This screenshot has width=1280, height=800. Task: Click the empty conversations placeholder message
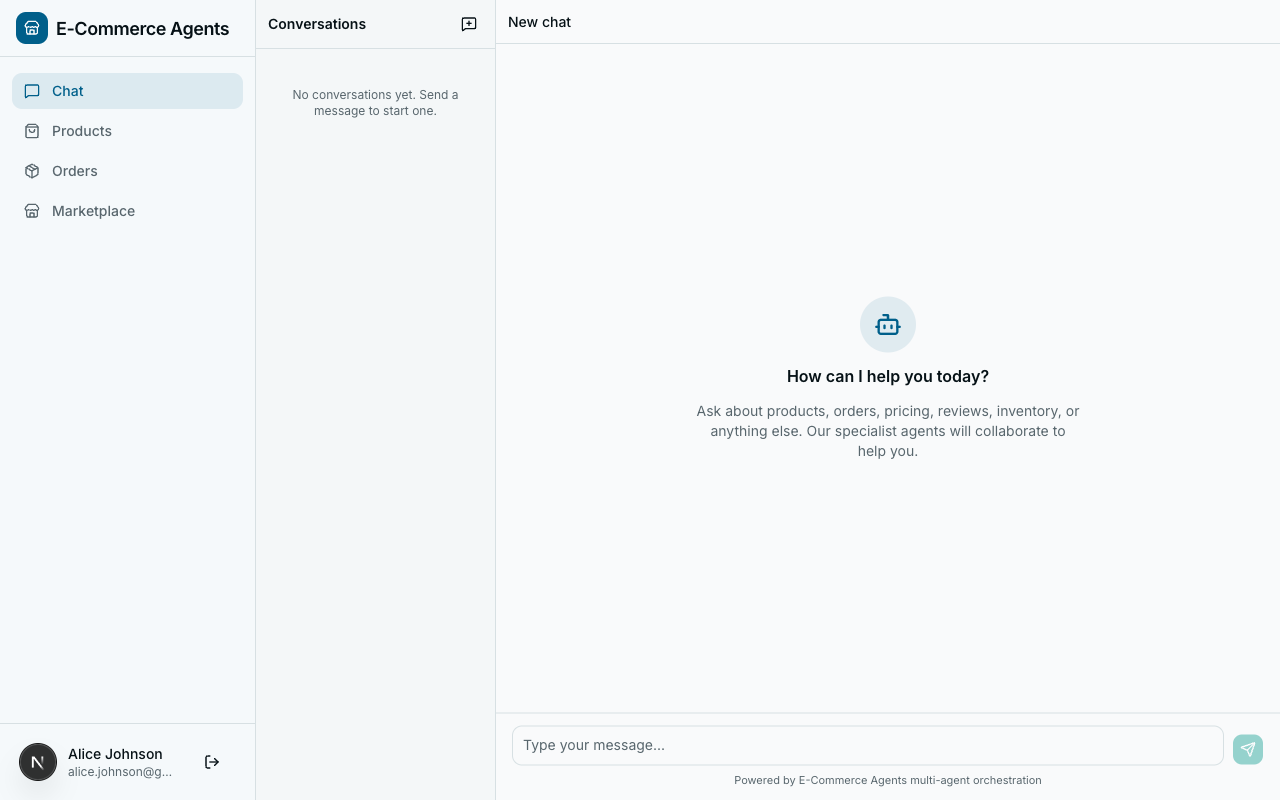(x=375, y=103)
